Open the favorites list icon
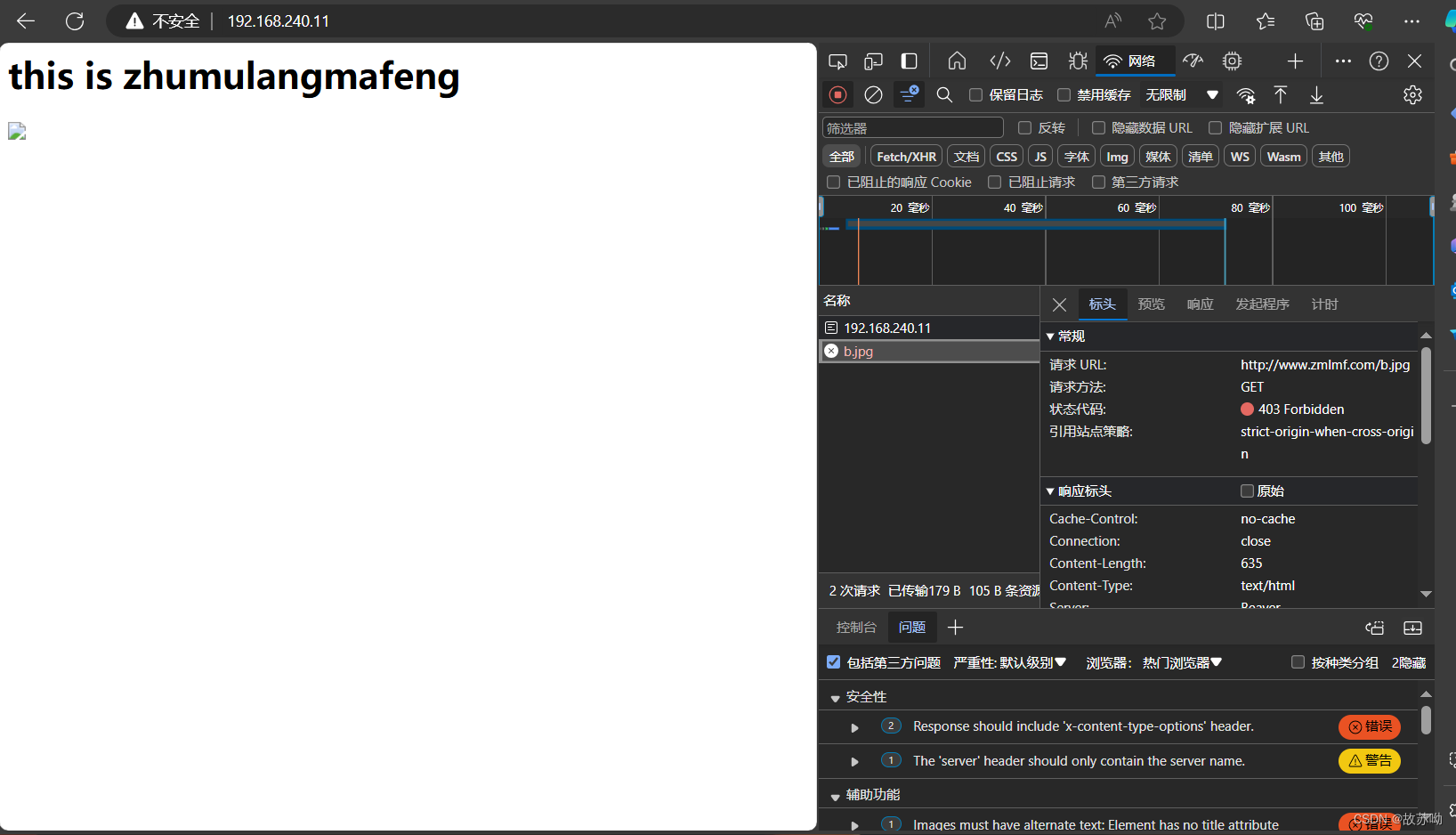 point(1266,20)
